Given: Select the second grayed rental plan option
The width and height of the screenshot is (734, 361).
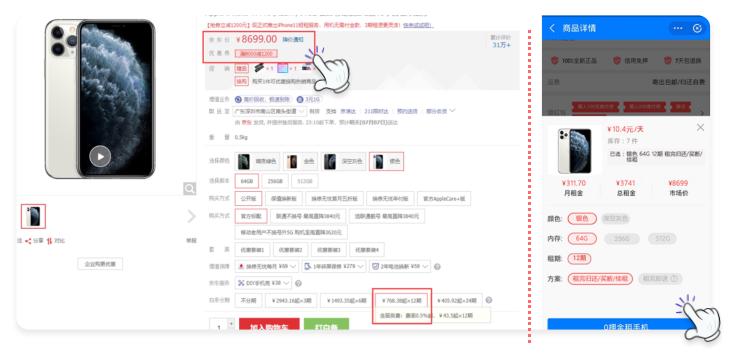Looking at the screenshot, I should point(660,279).
